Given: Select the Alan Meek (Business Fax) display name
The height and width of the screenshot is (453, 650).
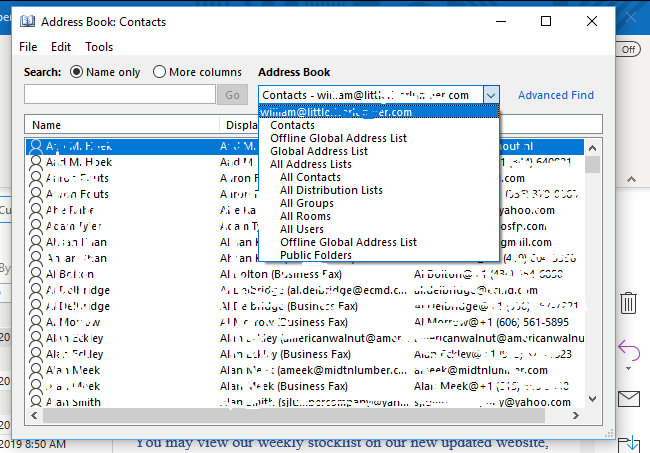Looking at the screenshot, I should point(284,386).
